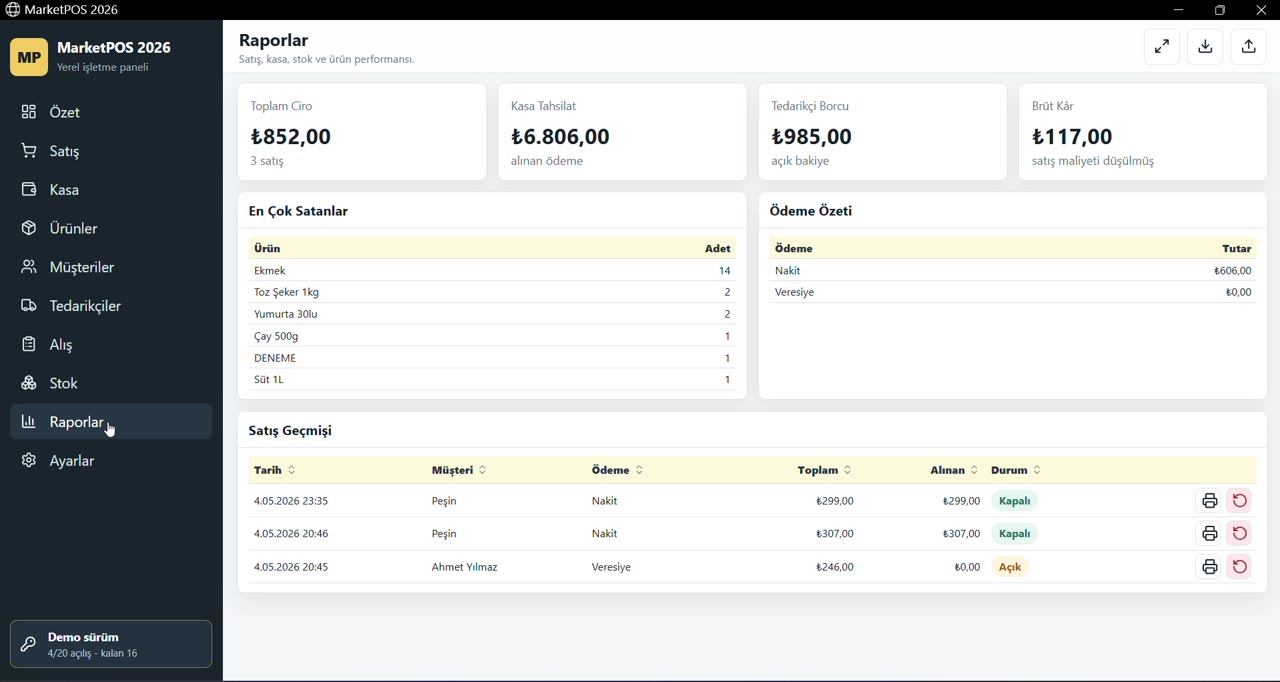The width and height of the screenshot is (1280, 682).
Task: Sort sales history by Durum
Action: tap(1017, 470)
